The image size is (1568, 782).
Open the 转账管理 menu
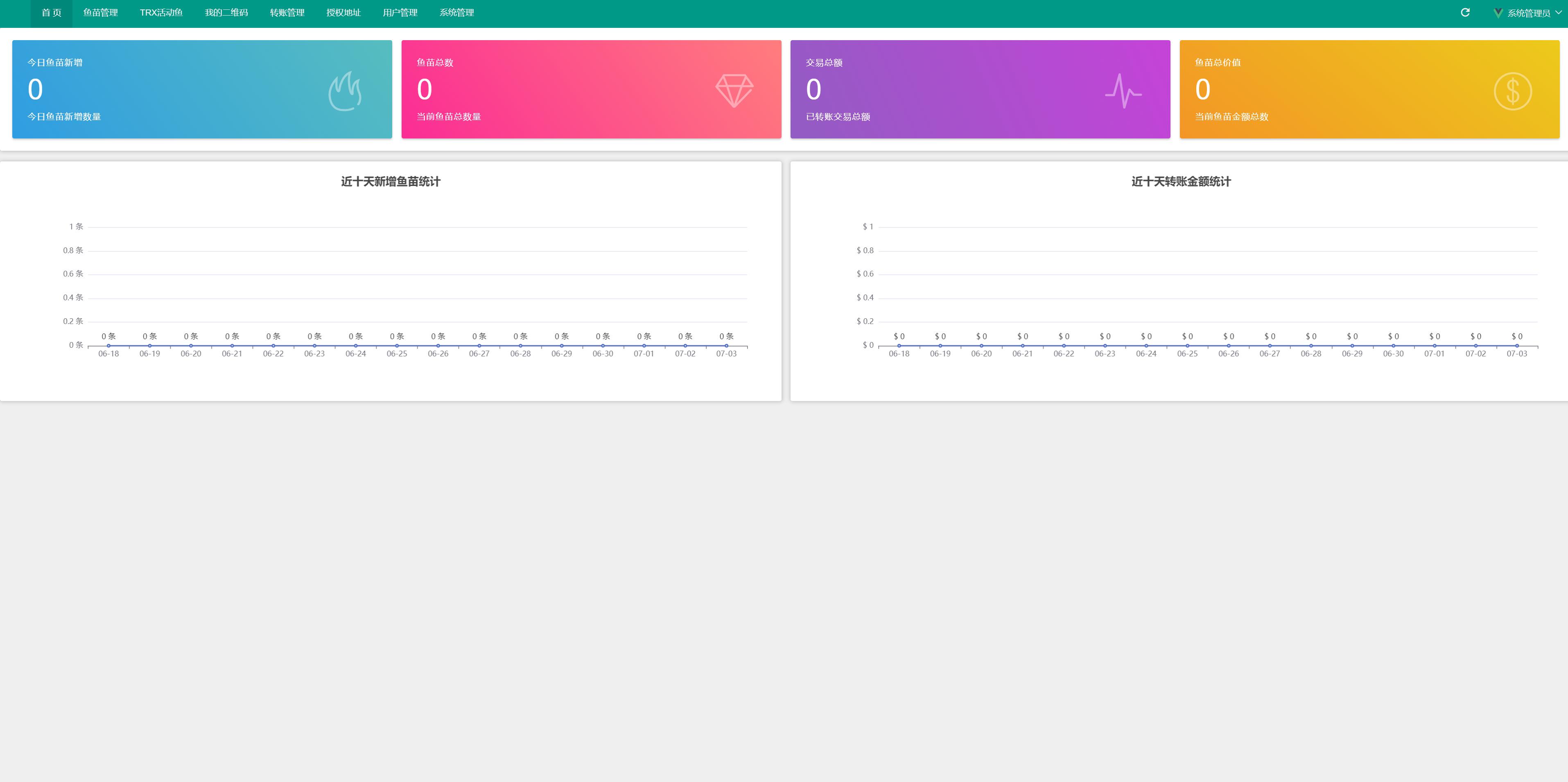point(287,13)
